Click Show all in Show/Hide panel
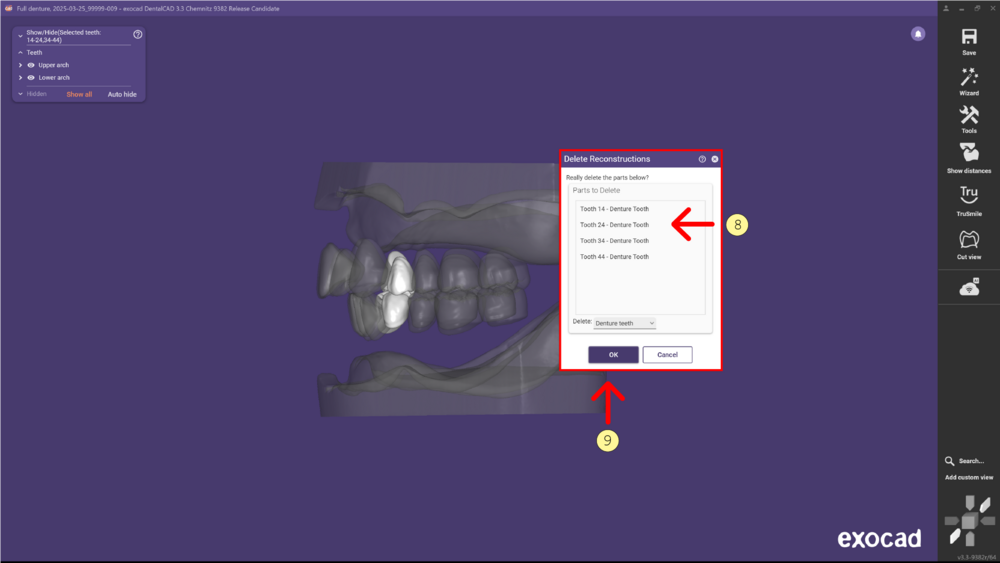The image size is (1000, 563). [79, 94]
